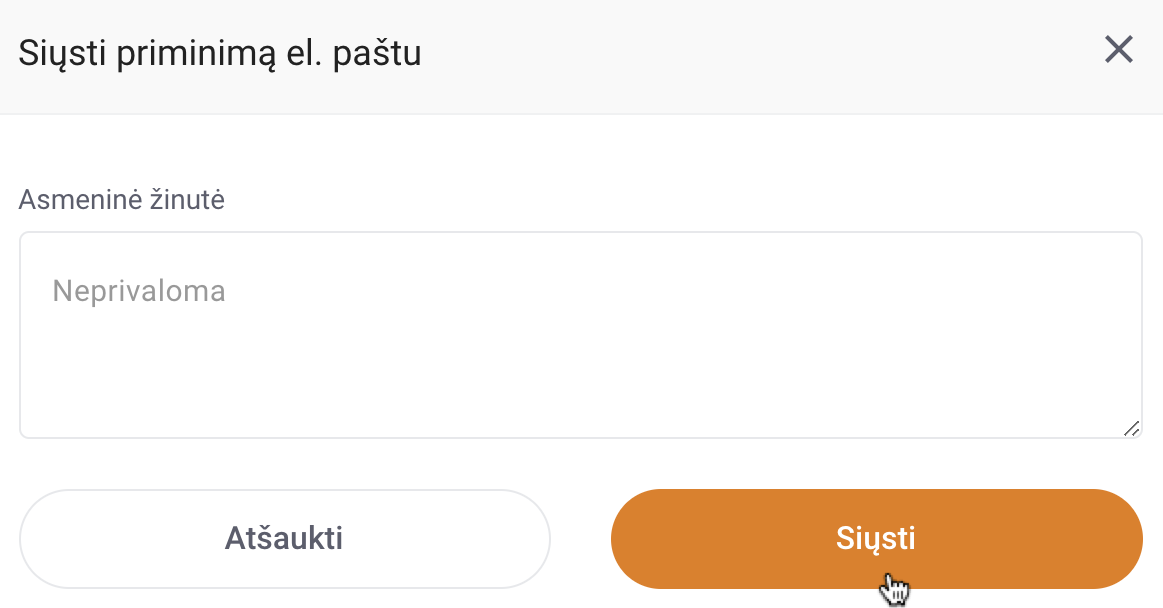Cancel the reminder with the white outlined button
This screenshot has width=1163, height=608.
coord(285,538)
